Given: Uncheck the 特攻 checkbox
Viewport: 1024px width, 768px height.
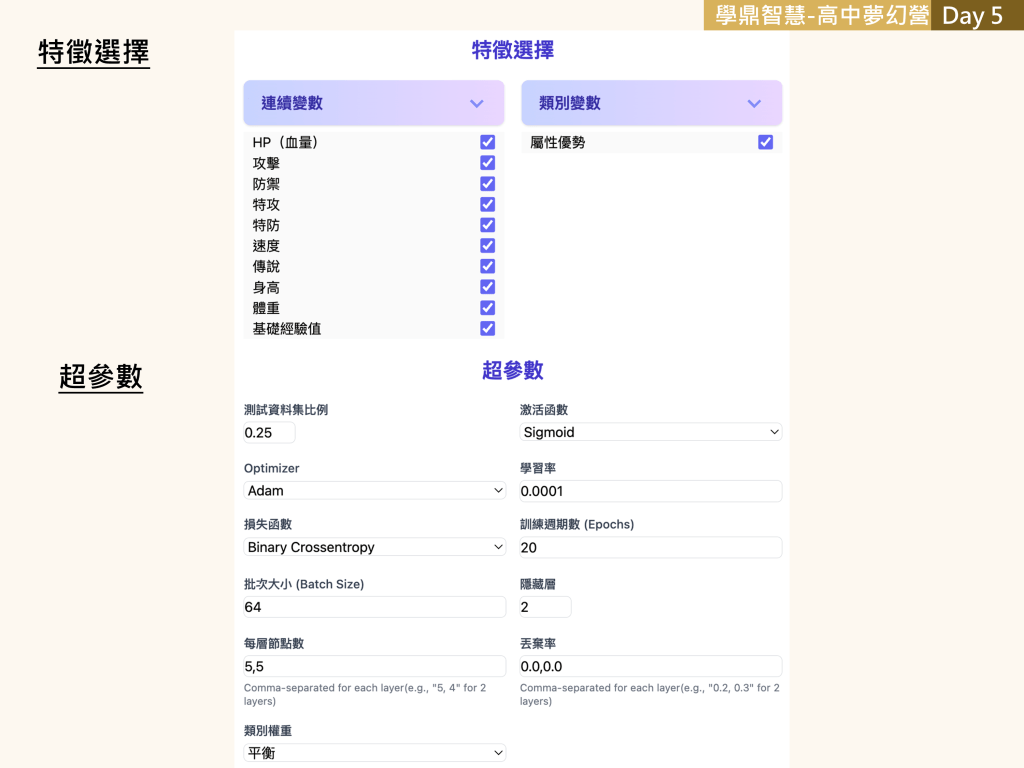Looking at the screenshot, I should (488, 204).
